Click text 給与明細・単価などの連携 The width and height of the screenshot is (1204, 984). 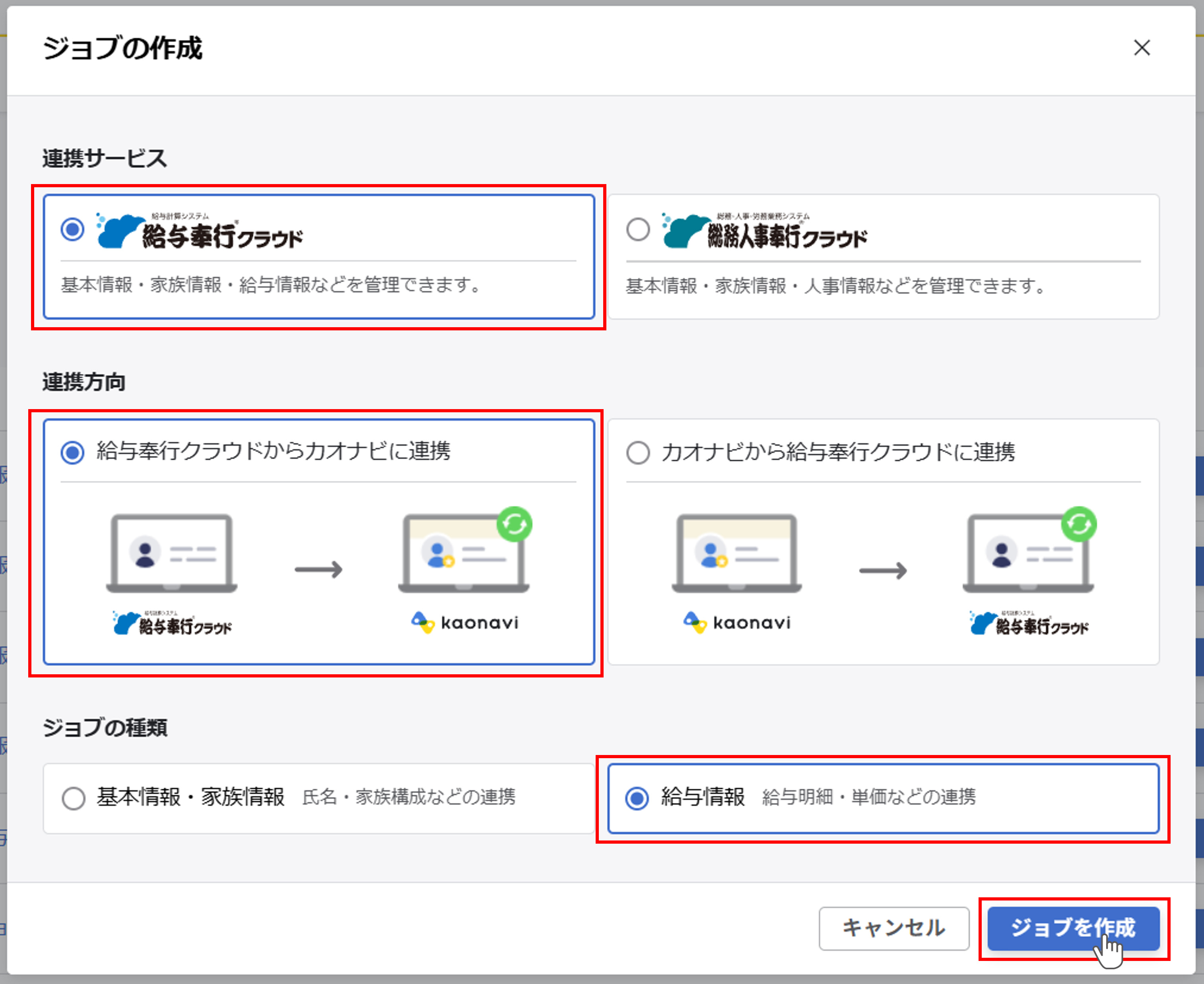tap(869, 798)
